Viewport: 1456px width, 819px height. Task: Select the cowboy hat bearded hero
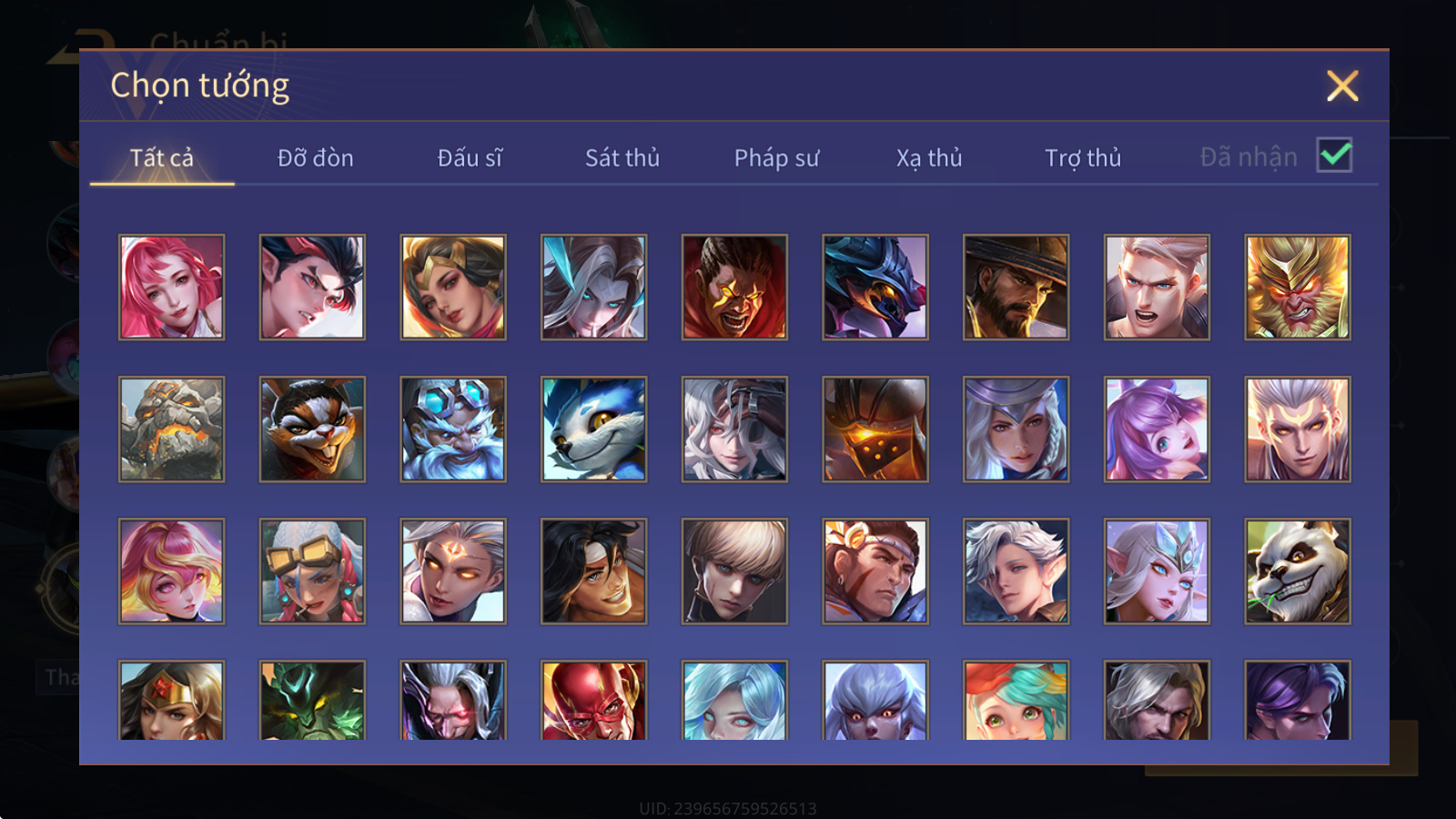click(x=1016, y=288)
